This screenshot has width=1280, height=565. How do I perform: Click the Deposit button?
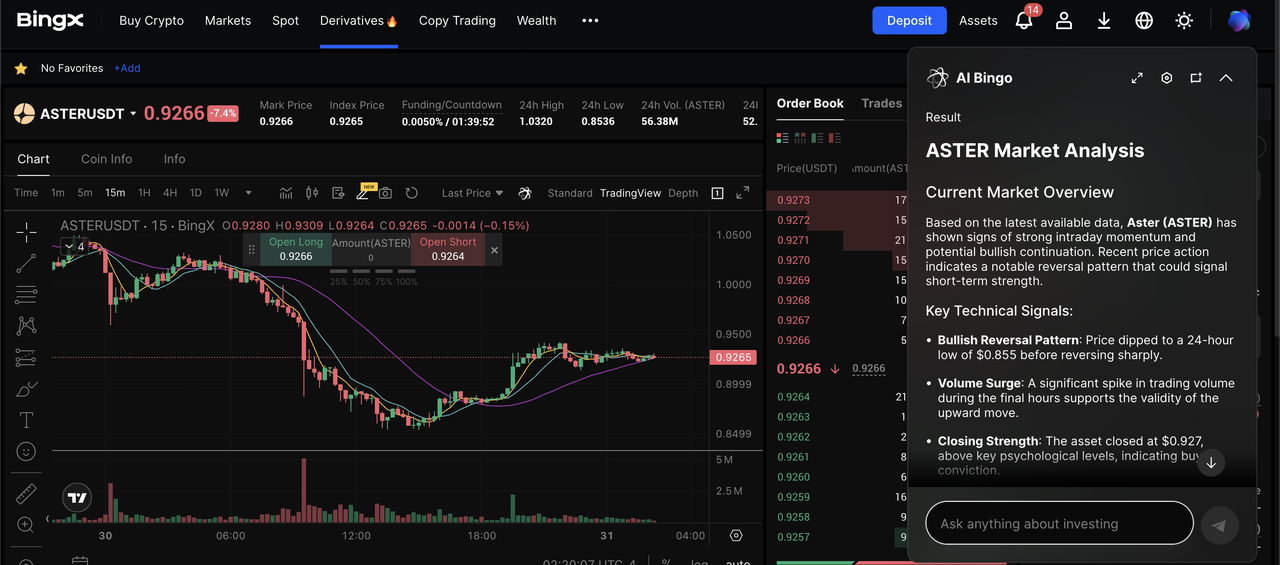tap(909, 20)
